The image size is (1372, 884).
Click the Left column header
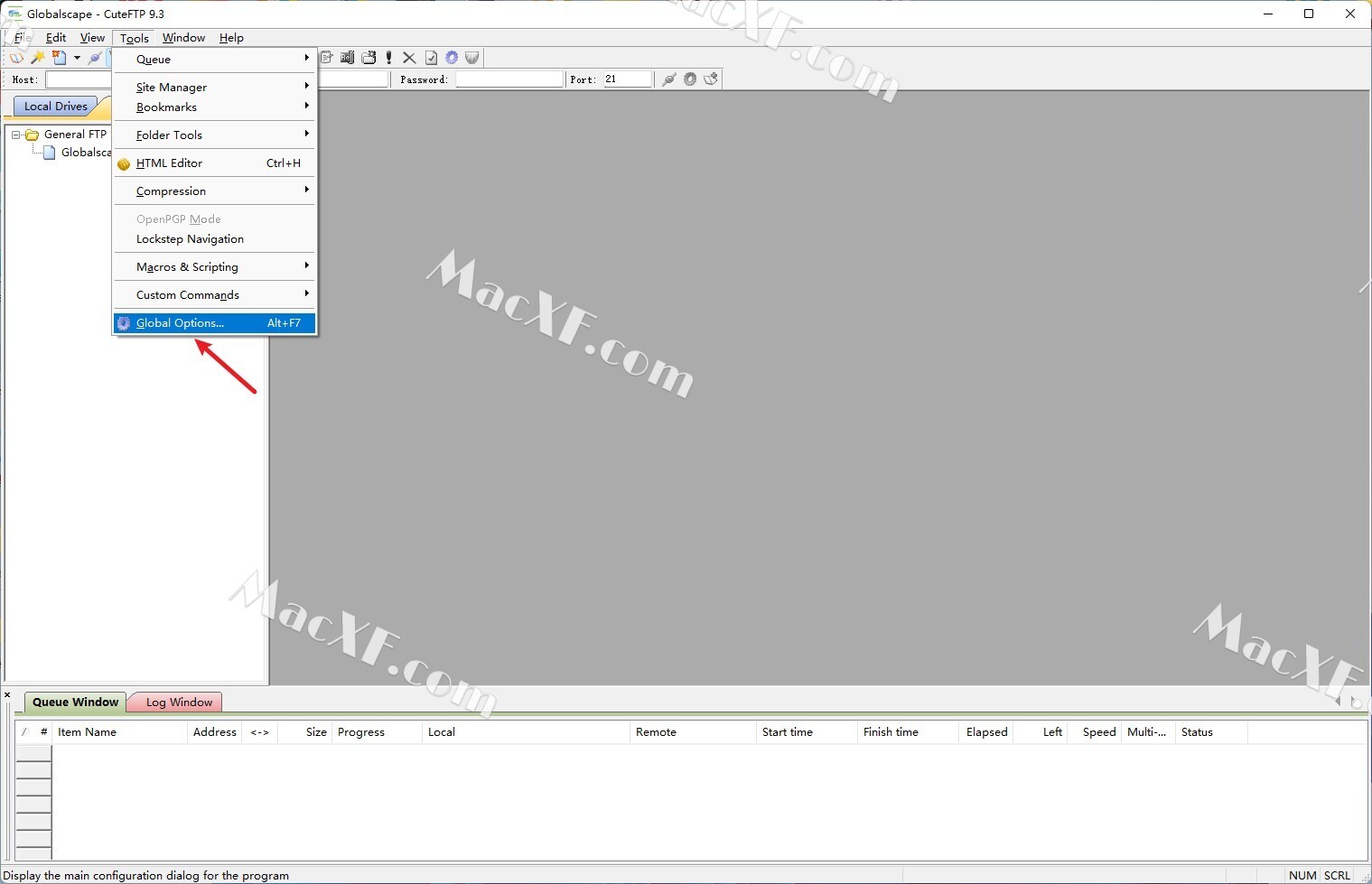[x=1041, y=732]
